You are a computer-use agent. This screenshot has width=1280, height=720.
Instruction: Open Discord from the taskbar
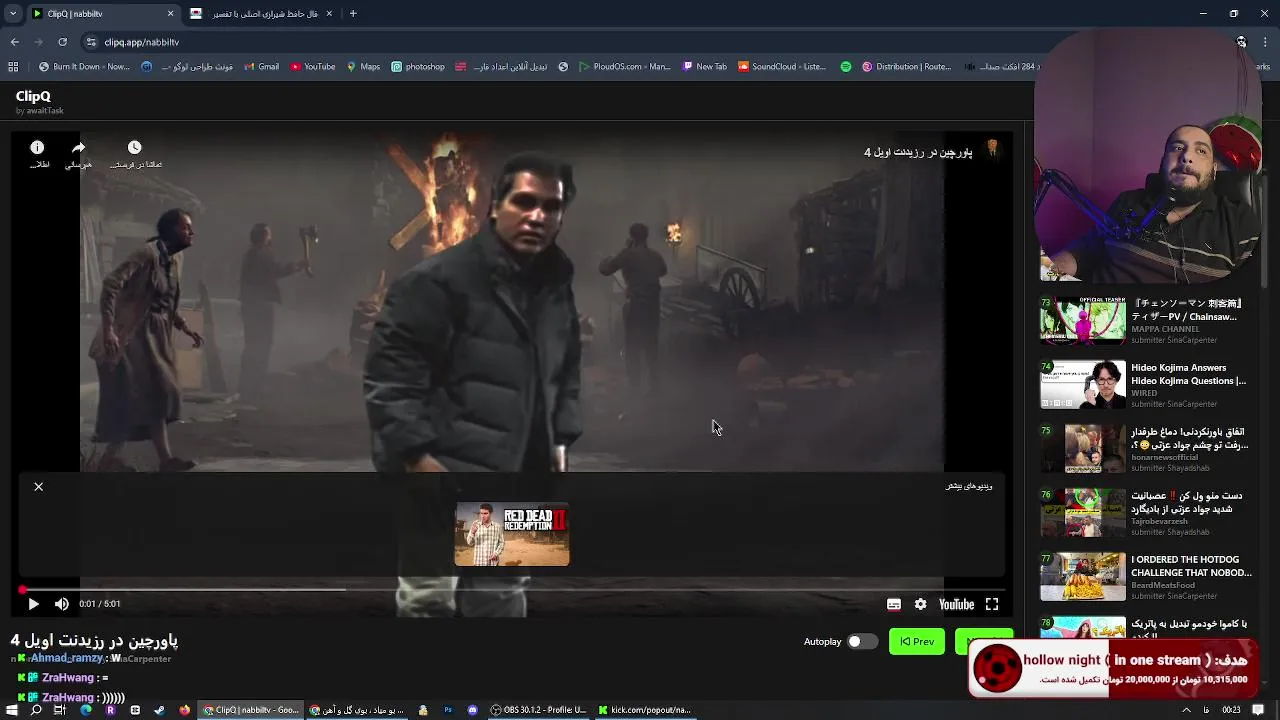(x=472, y=710)
